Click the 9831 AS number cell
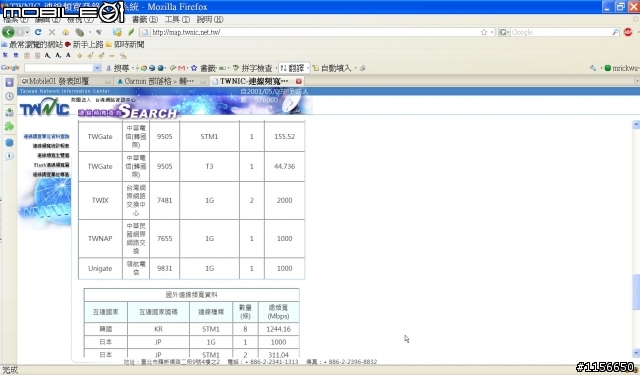The height and width of the screenshot is (375, 640). [164, 268]
